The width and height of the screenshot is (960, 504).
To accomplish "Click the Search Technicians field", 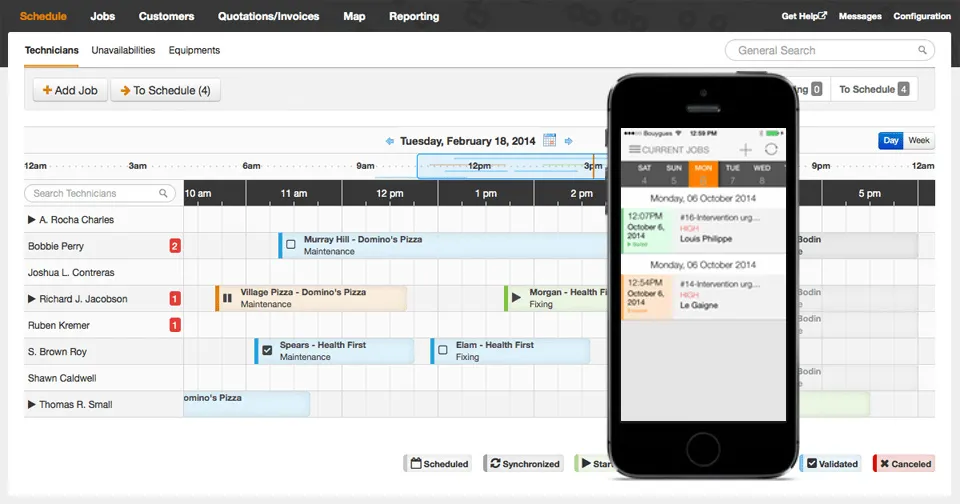I will pyautogui.click(x=100, y=193).
